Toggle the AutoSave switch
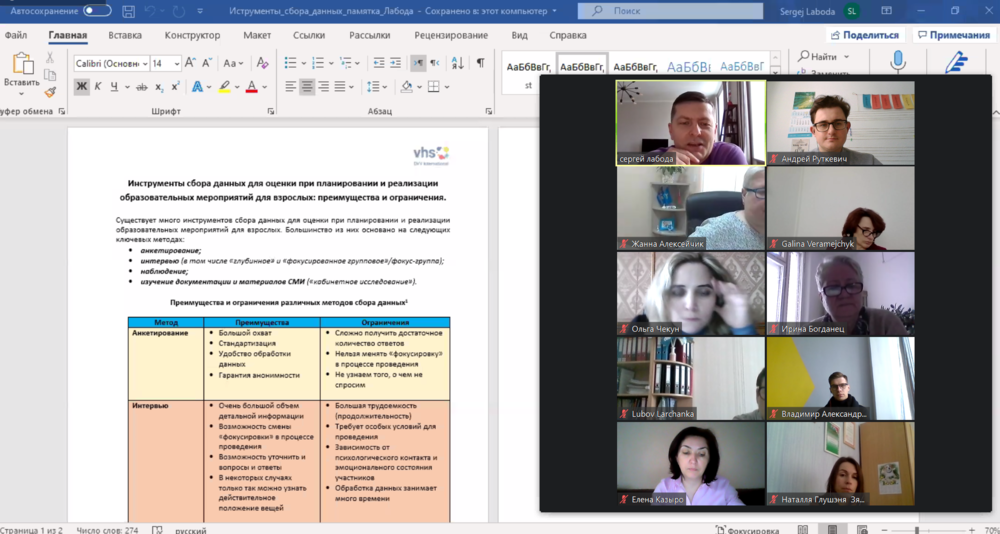Image resolution: width=1000 pixels, height=534 pixels. 97,11
